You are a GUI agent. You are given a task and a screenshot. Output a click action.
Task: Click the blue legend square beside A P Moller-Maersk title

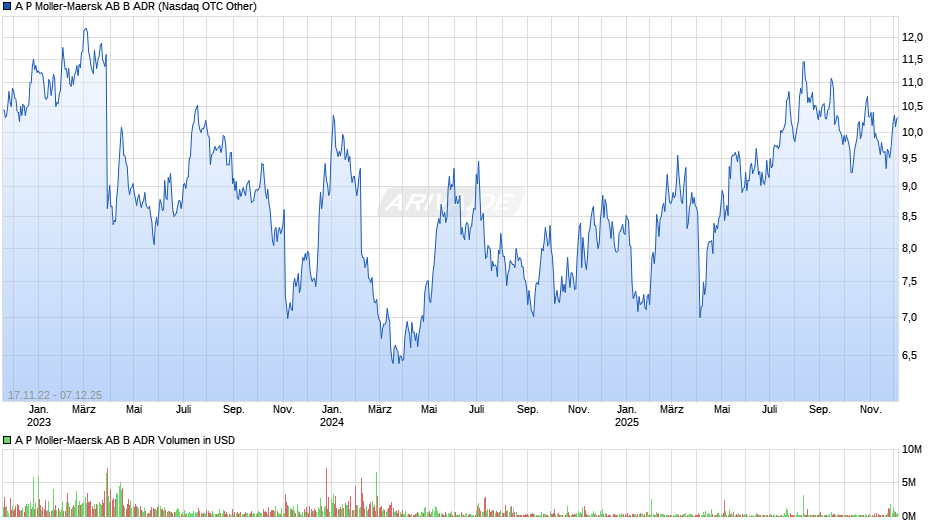click(x=7, y=7)
